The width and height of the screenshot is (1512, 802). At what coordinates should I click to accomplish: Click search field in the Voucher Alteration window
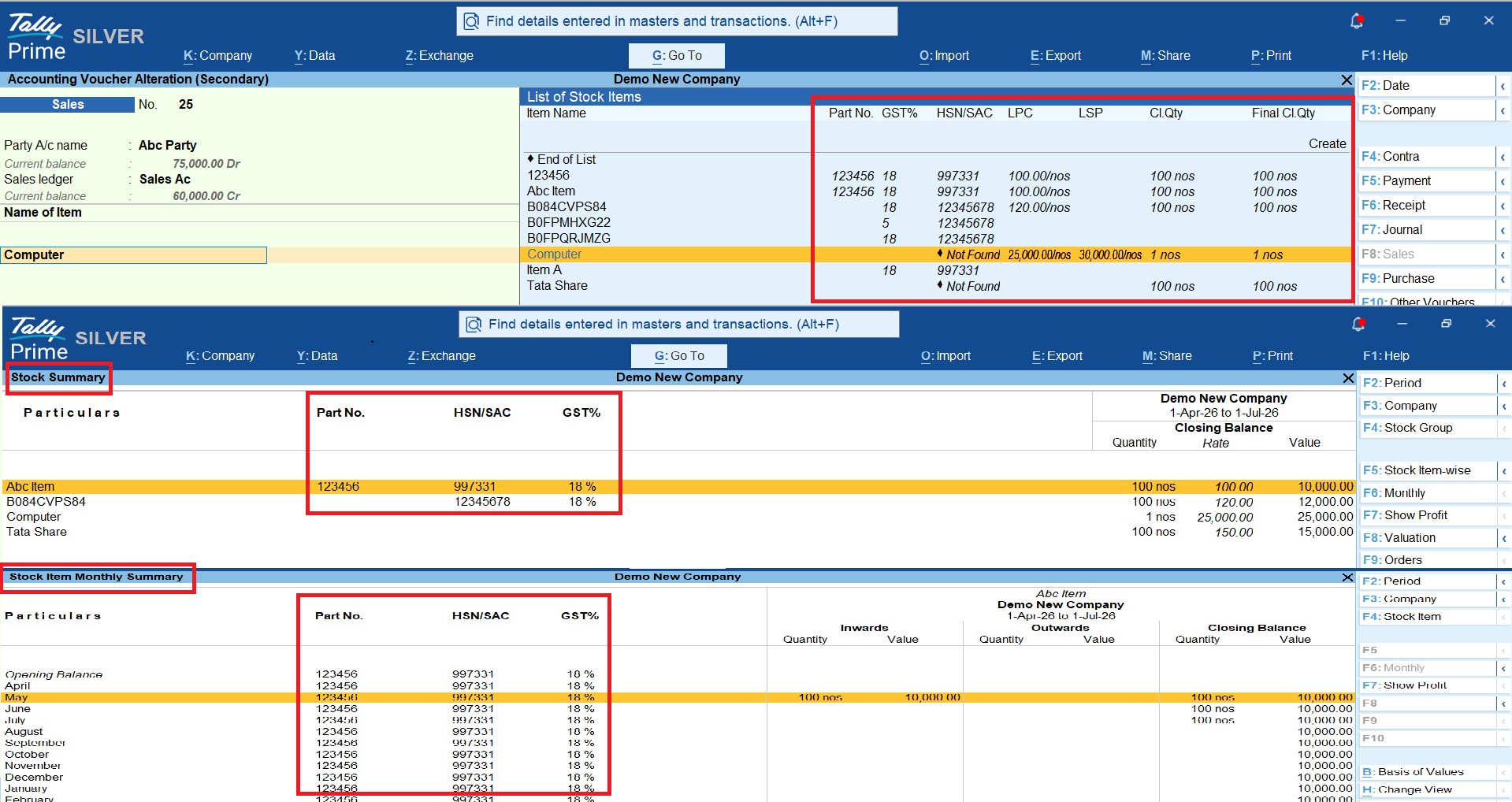pos(677,21)
